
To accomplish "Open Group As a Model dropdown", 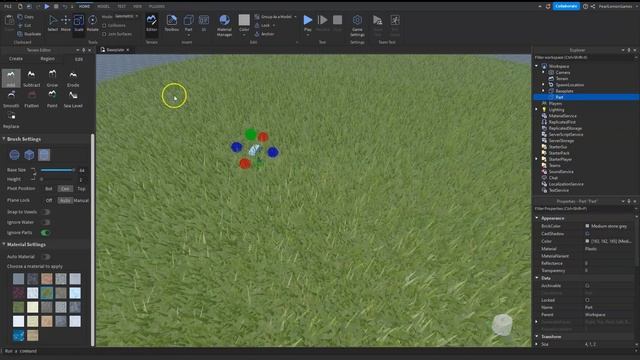I will [x=296, y=17].
